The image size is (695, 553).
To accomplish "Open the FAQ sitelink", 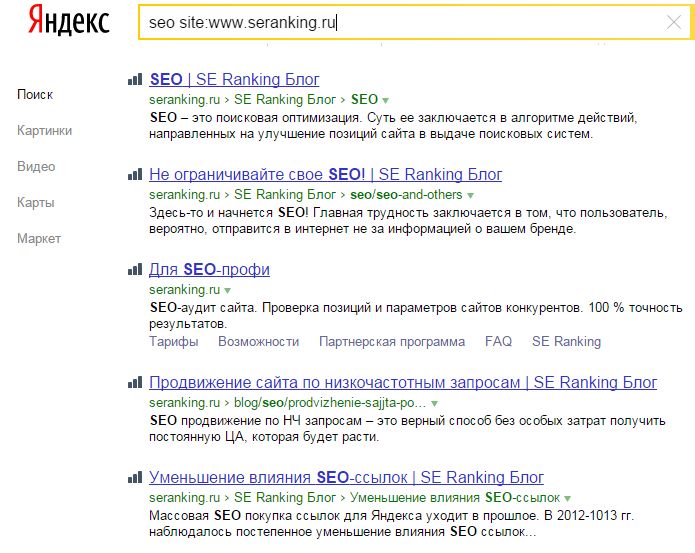I will point(498,341).
